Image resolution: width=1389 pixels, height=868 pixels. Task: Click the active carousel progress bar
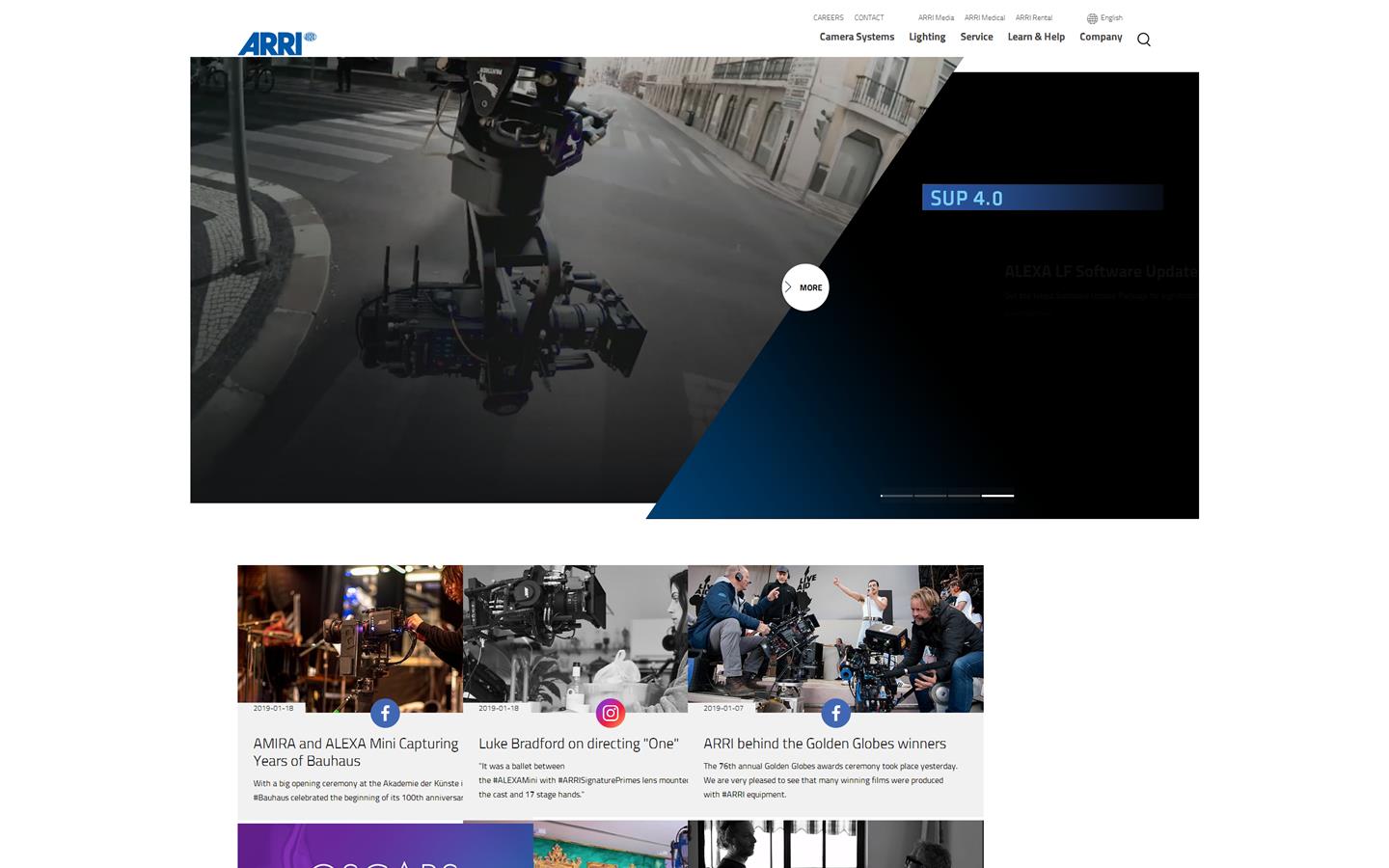click(x=997, y=495)
